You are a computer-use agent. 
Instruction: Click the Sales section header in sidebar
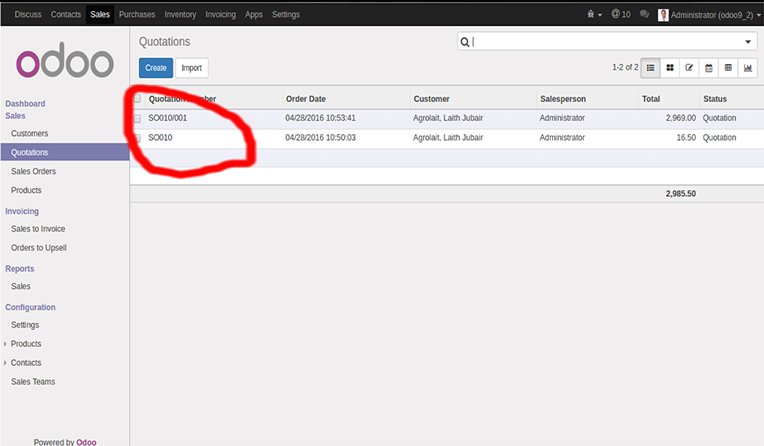pos(15,116)
